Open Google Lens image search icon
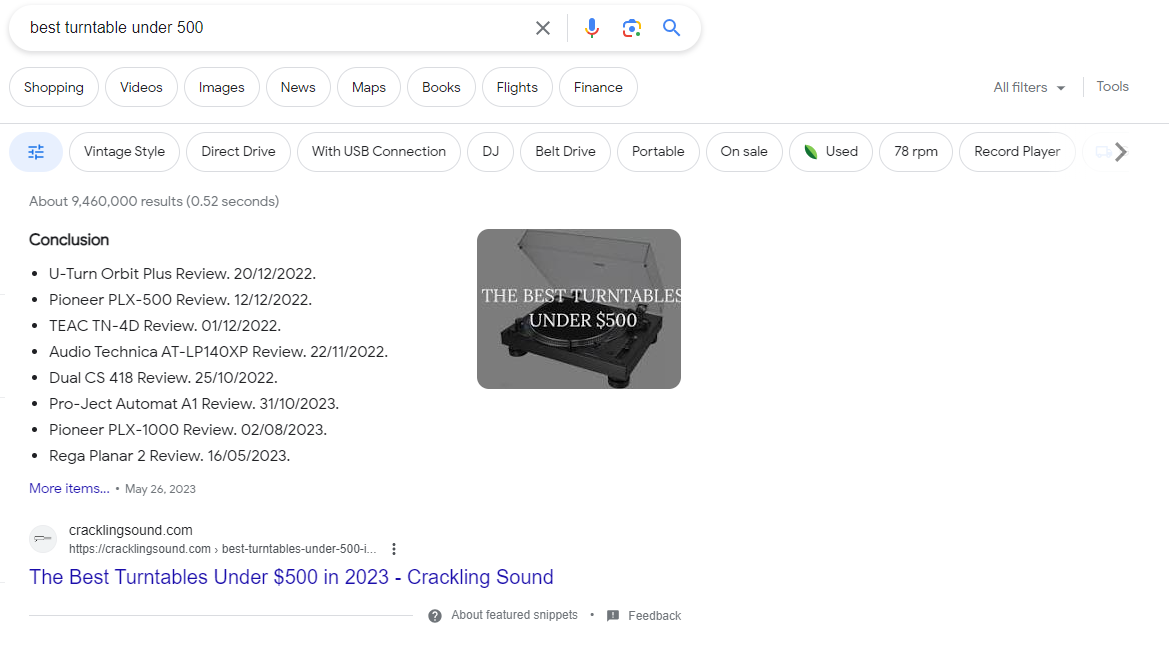The width and height of the screenshot is (1169, 661). 631,28
